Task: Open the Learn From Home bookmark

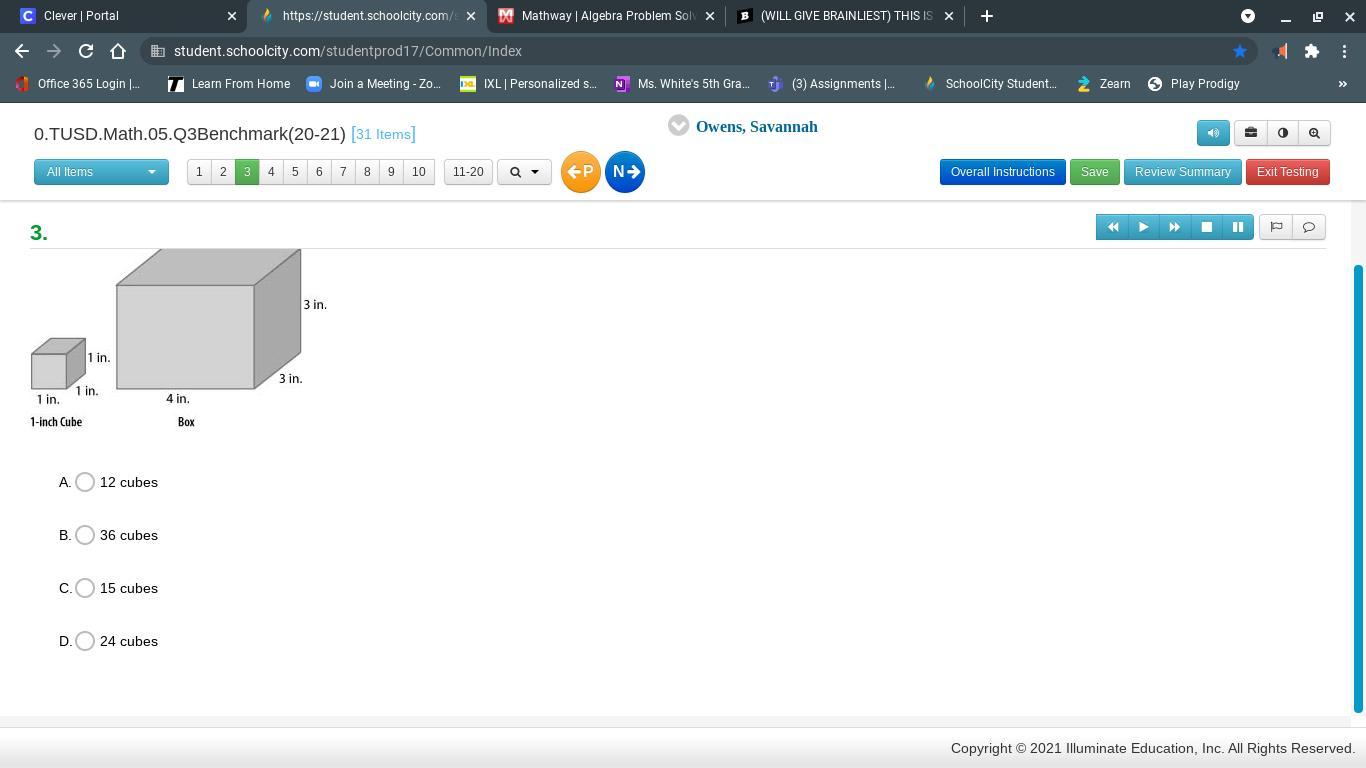Action: [229, 84]
